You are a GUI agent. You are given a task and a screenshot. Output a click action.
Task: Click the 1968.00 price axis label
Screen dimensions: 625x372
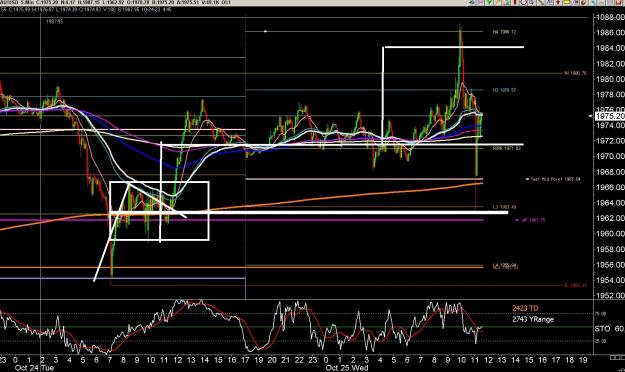click(610, 172)
